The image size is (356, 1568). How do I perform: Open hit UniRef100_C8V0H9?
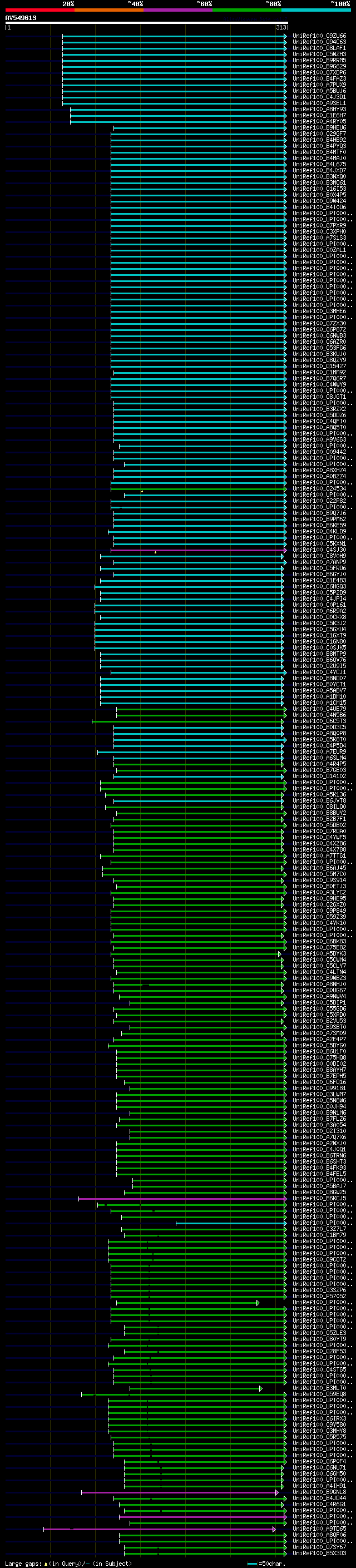pos(319,556)
